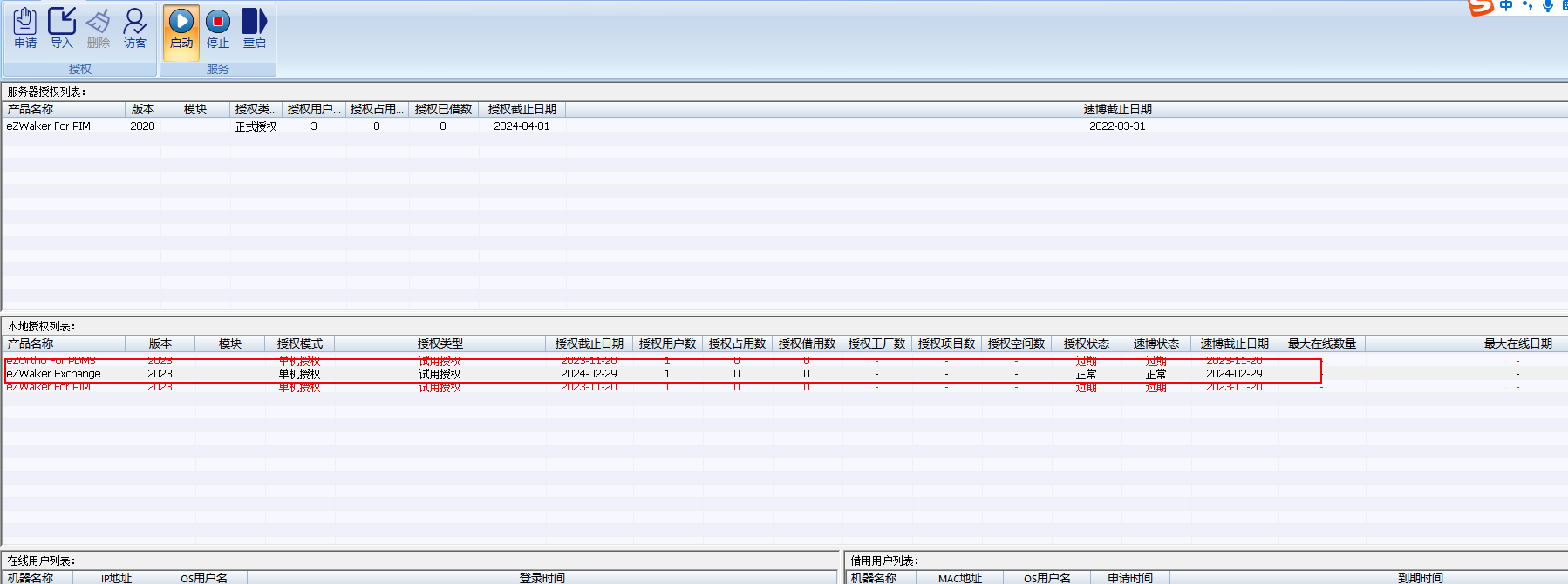Click 授权模式 column header

click(x=300, y=343)
